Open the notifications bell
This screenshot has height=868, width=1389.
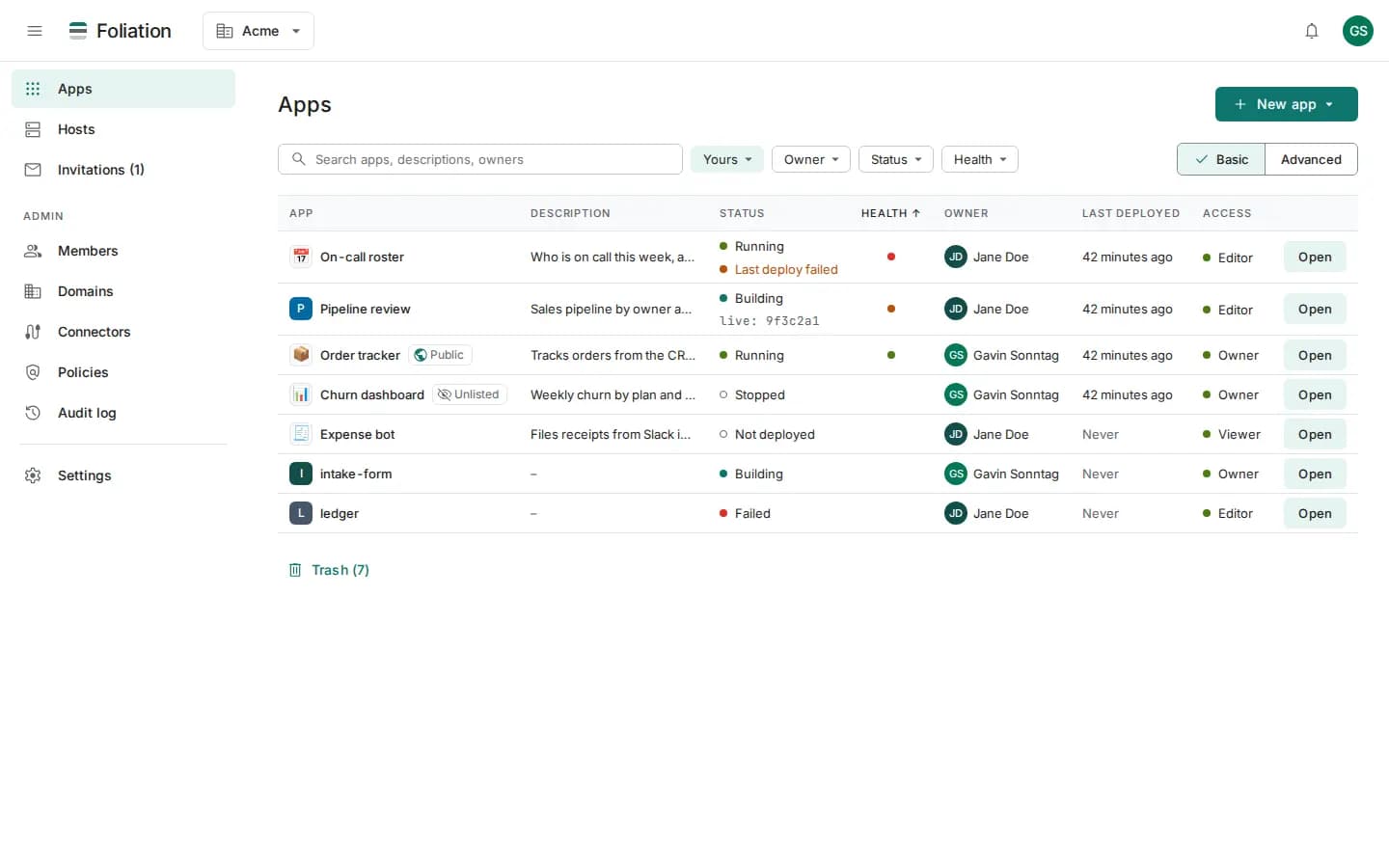click(1312, 31)
